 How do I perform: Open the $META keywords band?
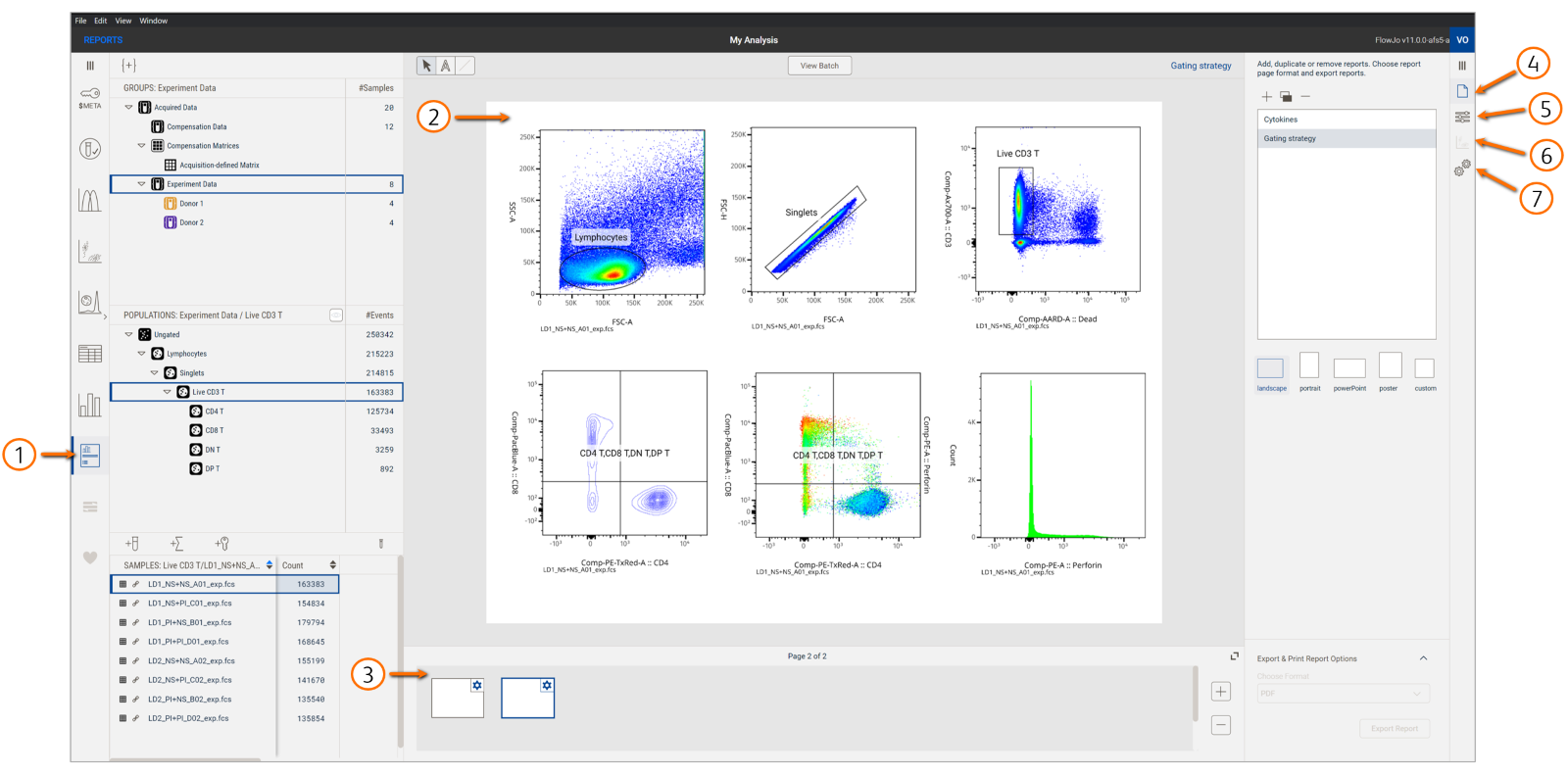[x=89, y=98]
